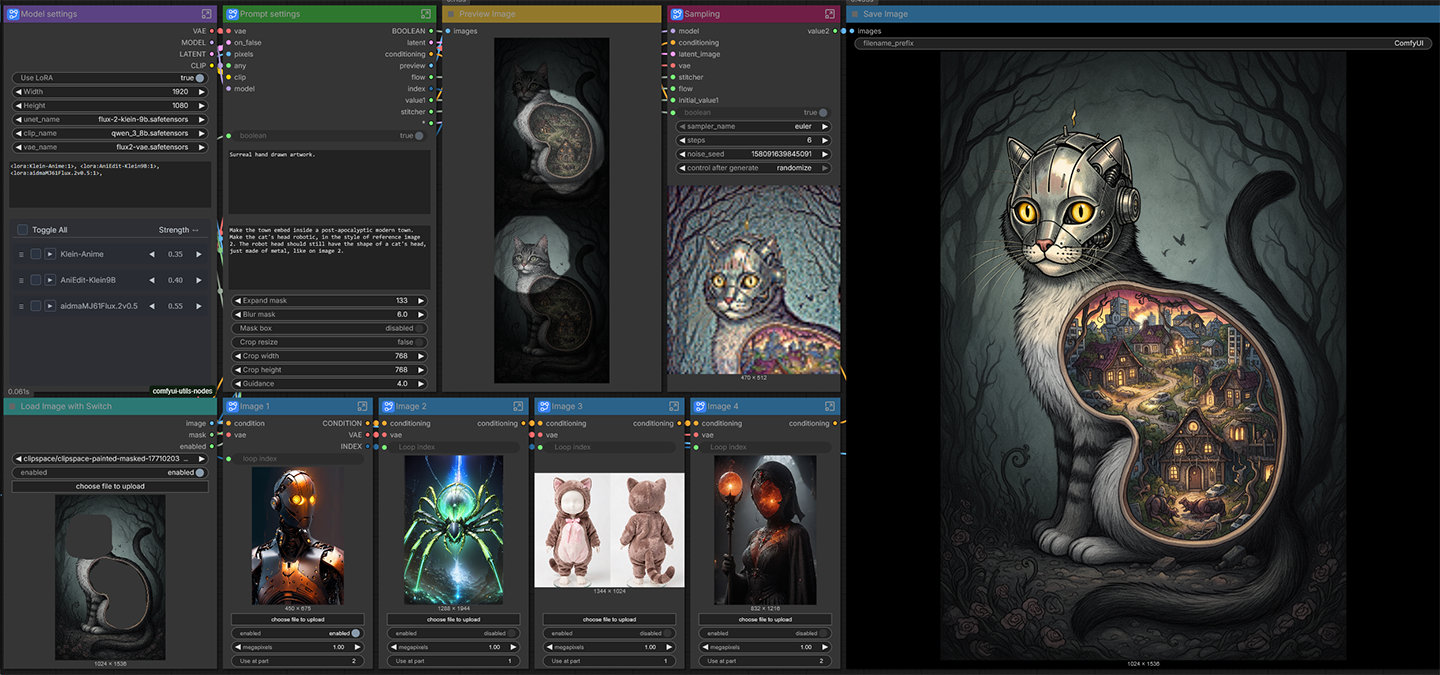Open control after generate dropdown
Viewport: 1440px width, 675px height.
753,168
